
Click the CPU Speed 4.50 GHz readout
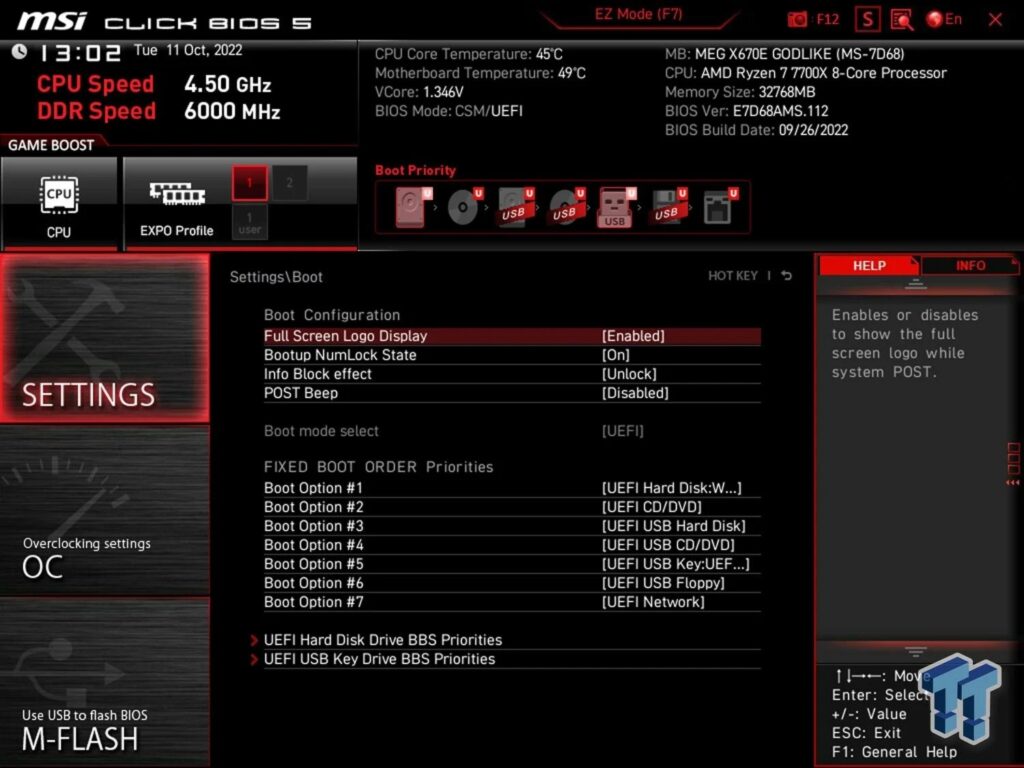[154, 84]
